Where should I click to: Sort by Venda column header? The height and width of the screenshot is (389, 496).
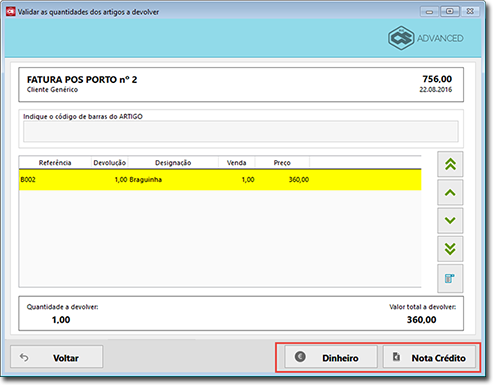[236, 163]
